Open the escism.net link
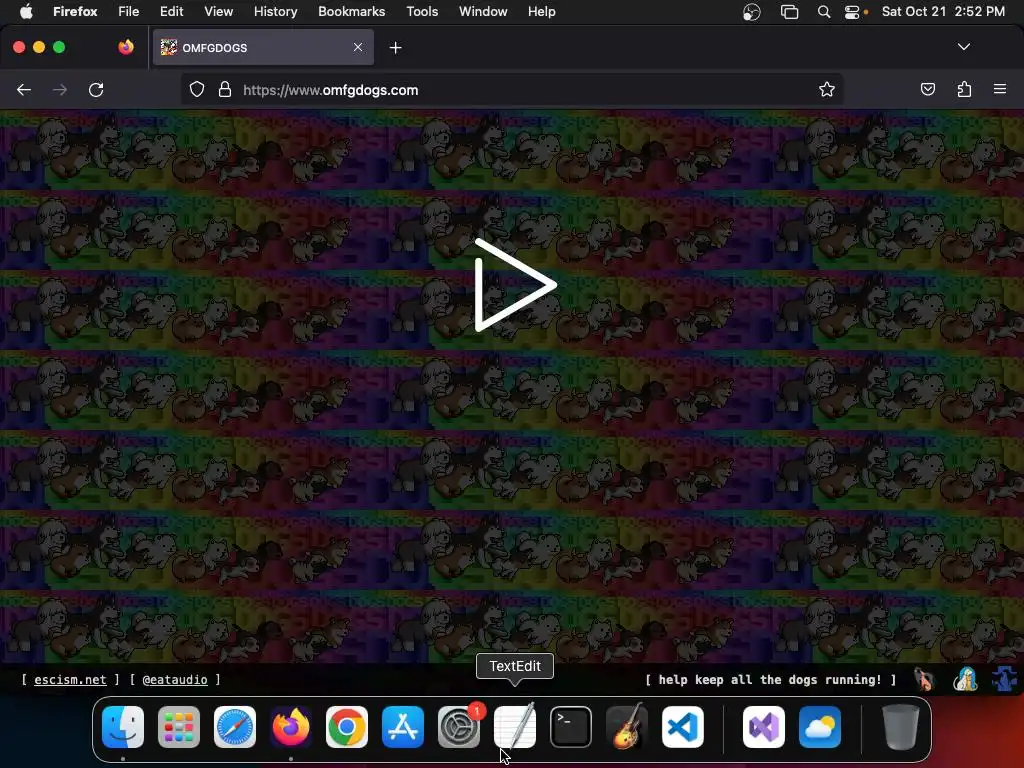 [70, 680]
